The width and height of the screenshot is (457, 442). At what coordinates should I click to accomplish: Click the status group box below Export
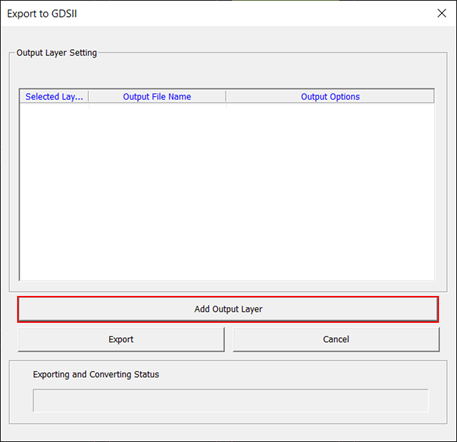[x=228, y=392]
